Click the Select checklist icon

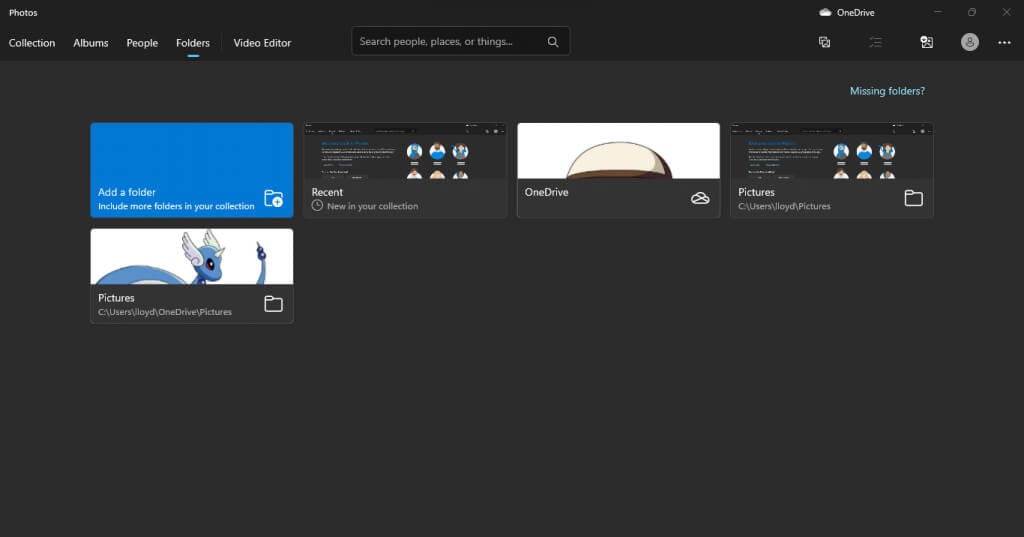875,42
